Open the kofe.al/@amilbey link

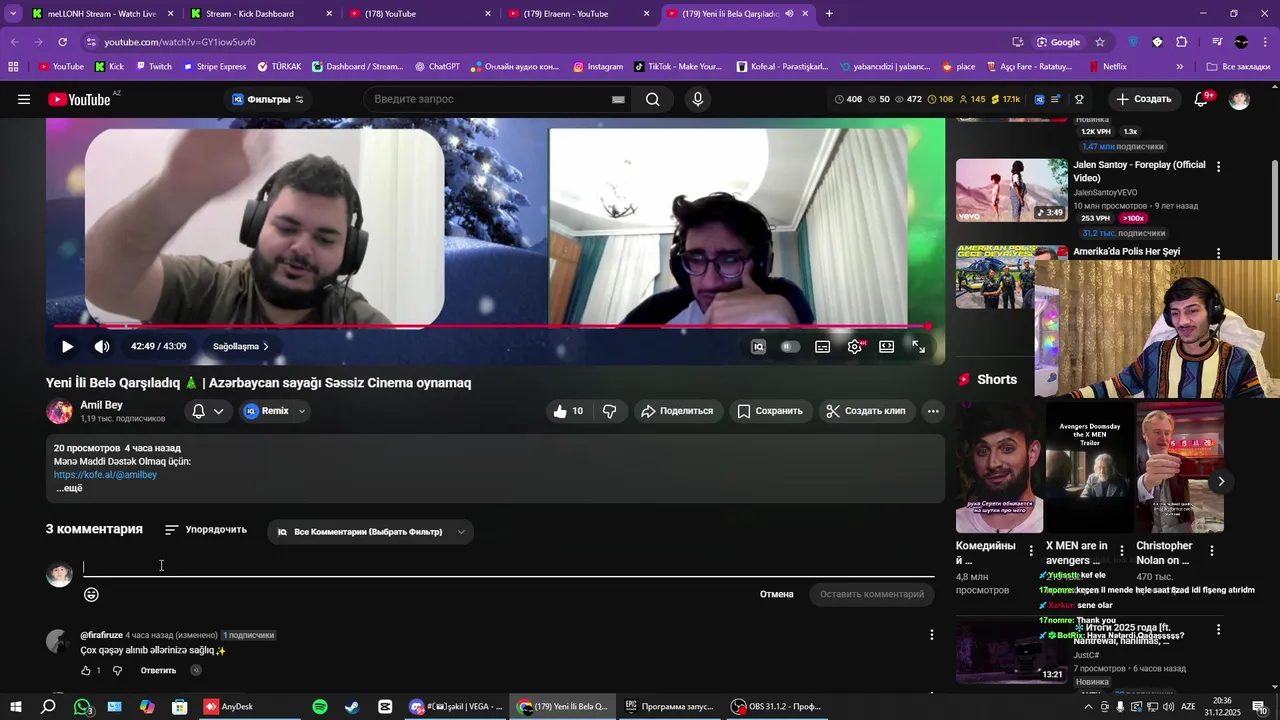point(105,475)
